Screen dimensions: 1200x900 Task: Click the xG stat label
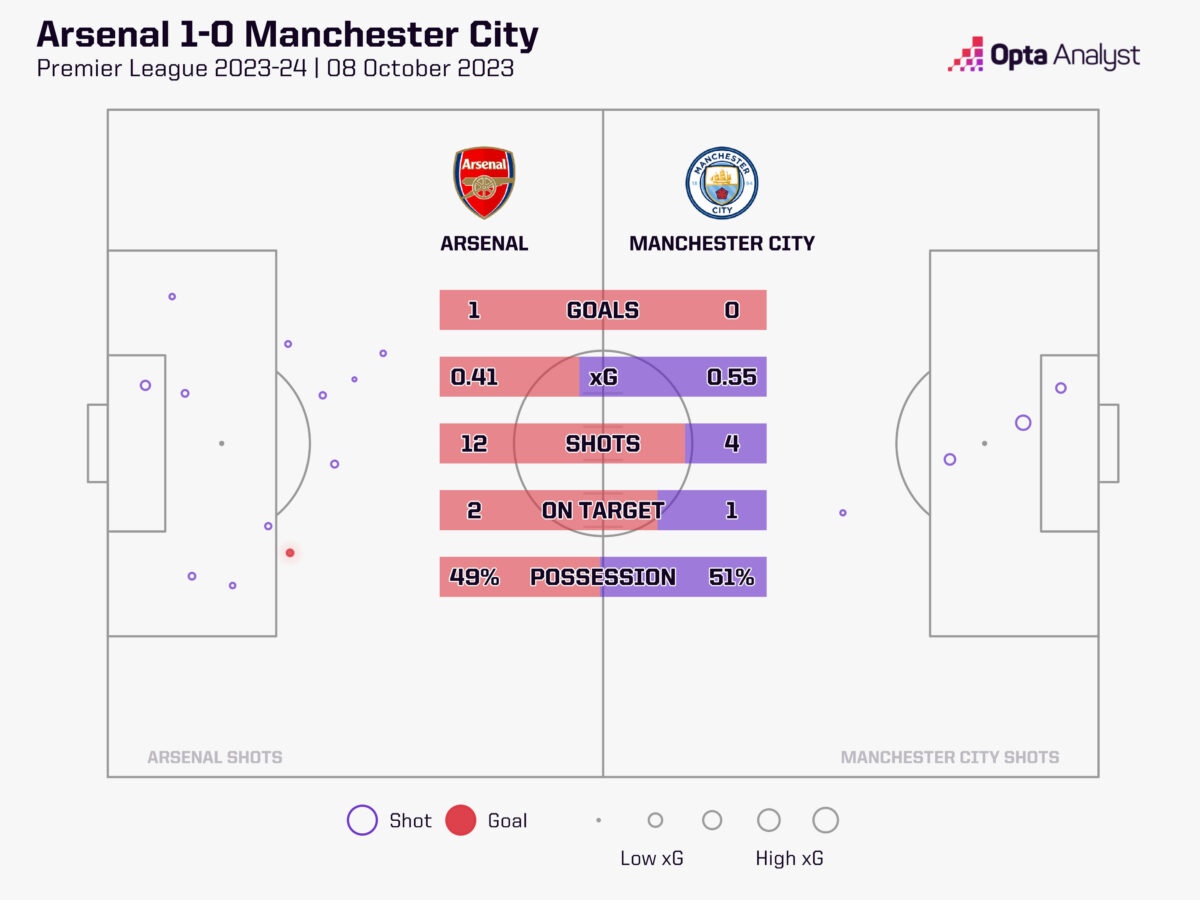click(x=602, y=377)
